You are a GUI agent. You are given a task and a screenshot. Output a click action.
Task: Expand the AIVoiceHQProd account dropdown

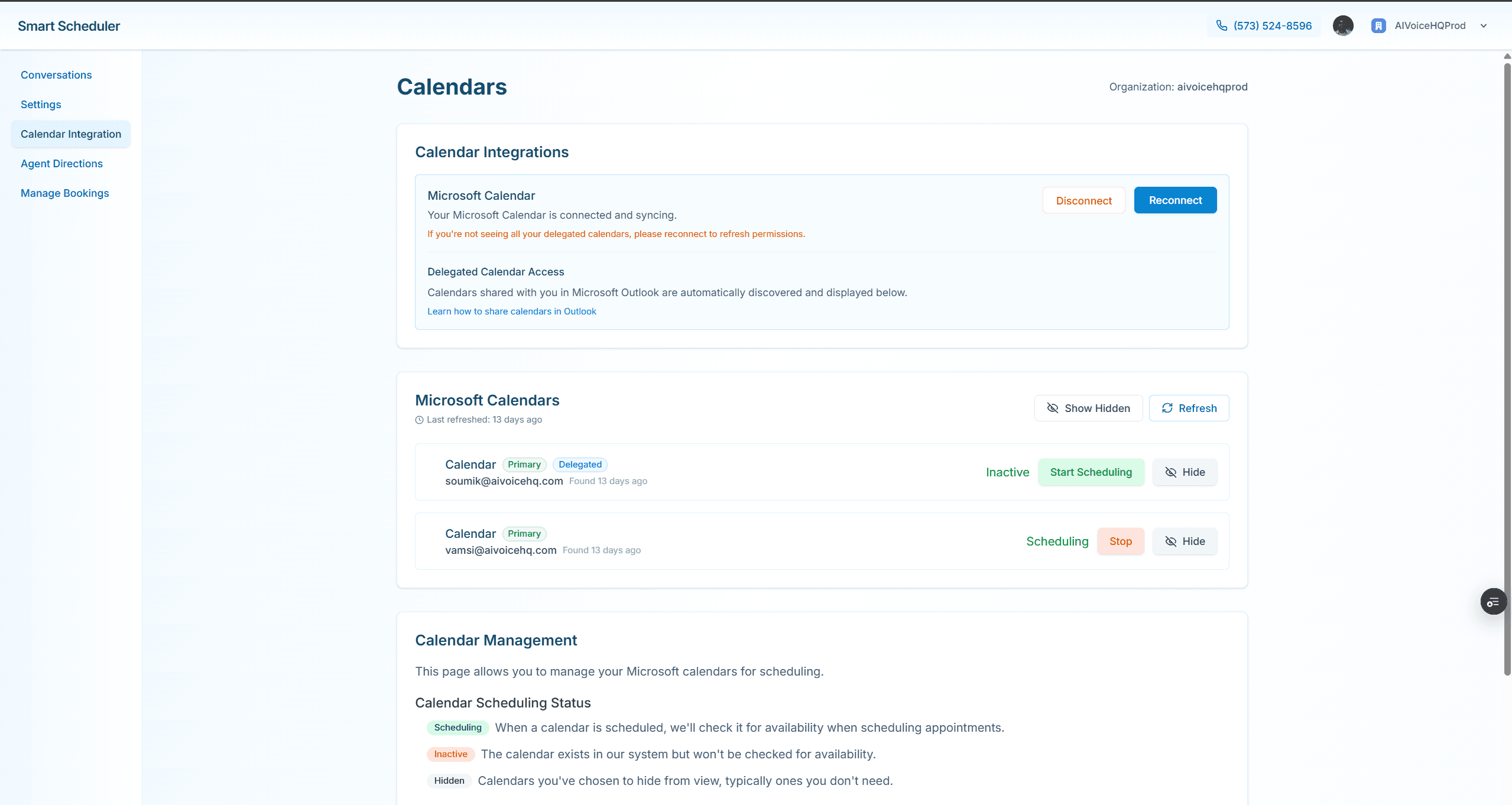1484,25
